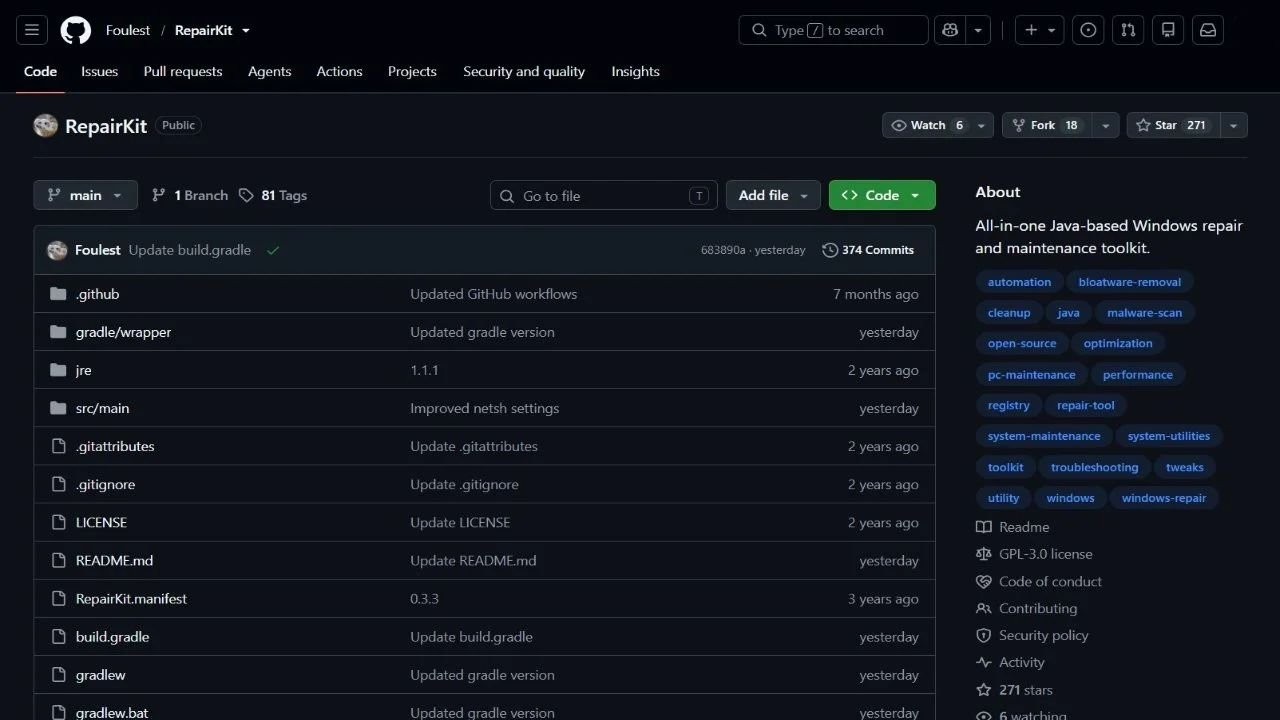Go to GitHub home via Octocat logo
This screenshot has width=1280, height=720.
tap(76, 30)
